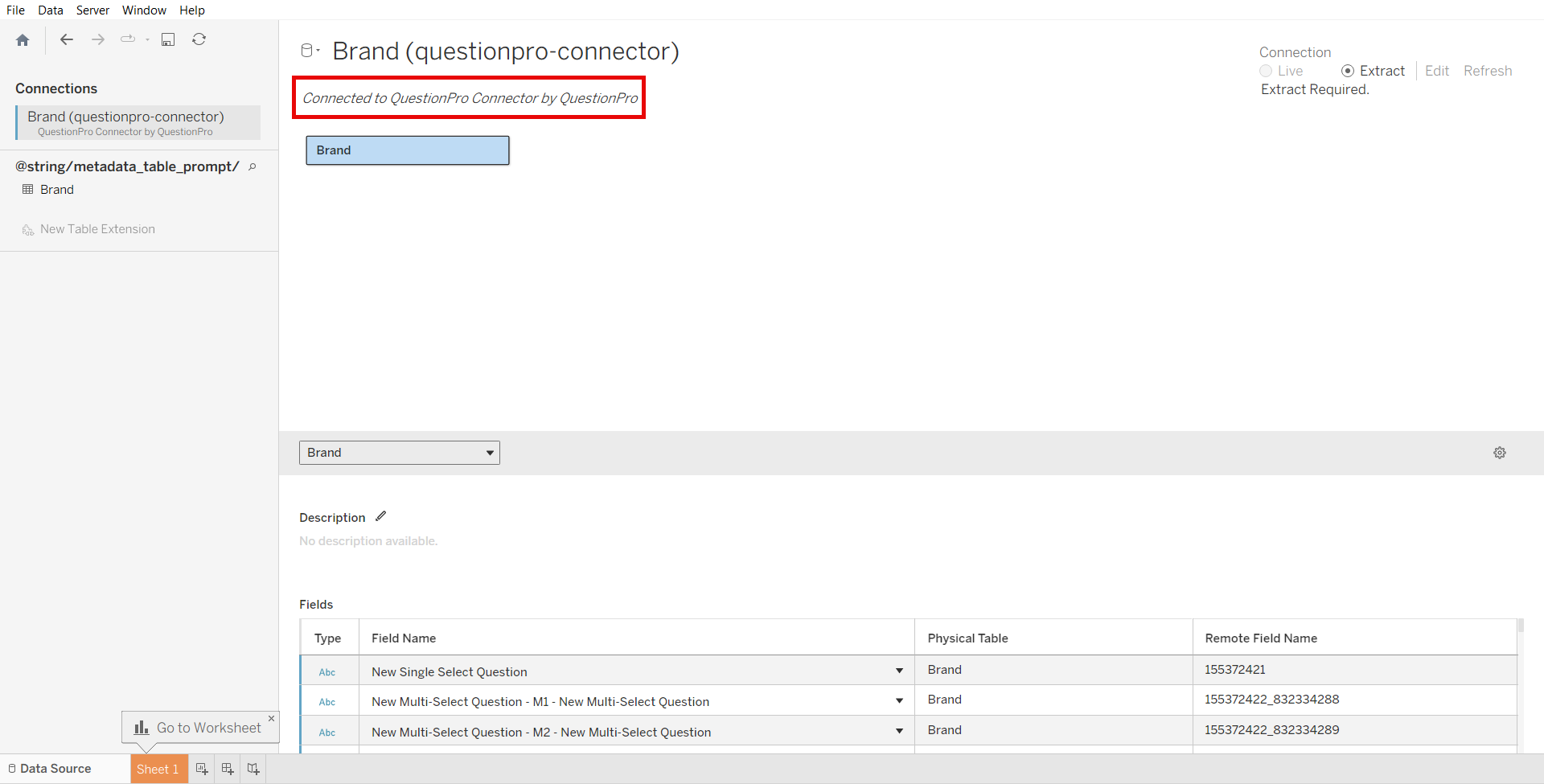Click the Abc type icon for the M2 field

(x=327, y=733)
